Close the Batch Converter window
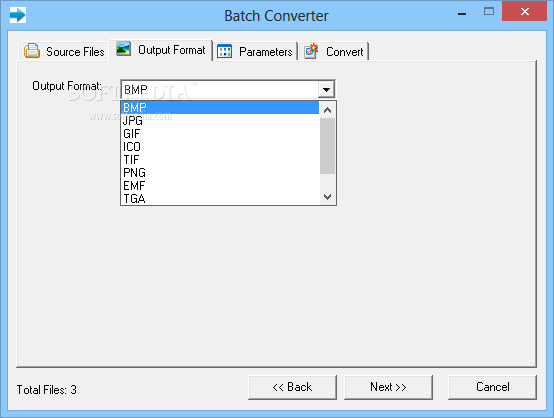554x418 pixels. tap(524, 11)
